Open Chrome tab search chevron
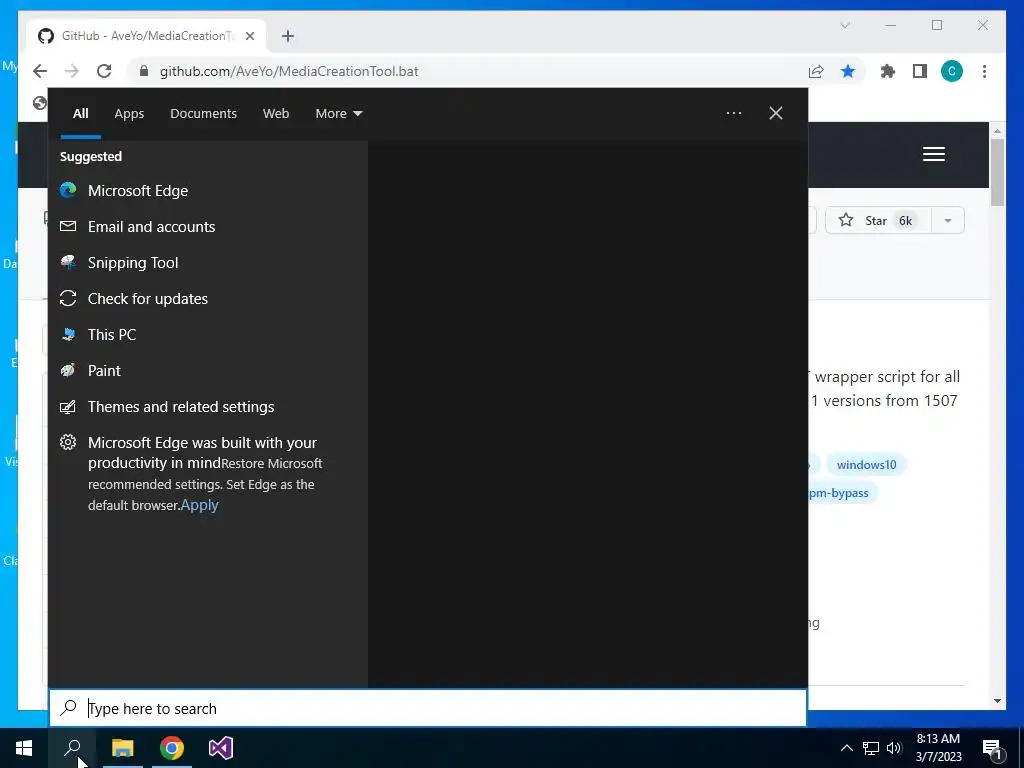Viewport: 1024px width, 768px height. [845, 25]
